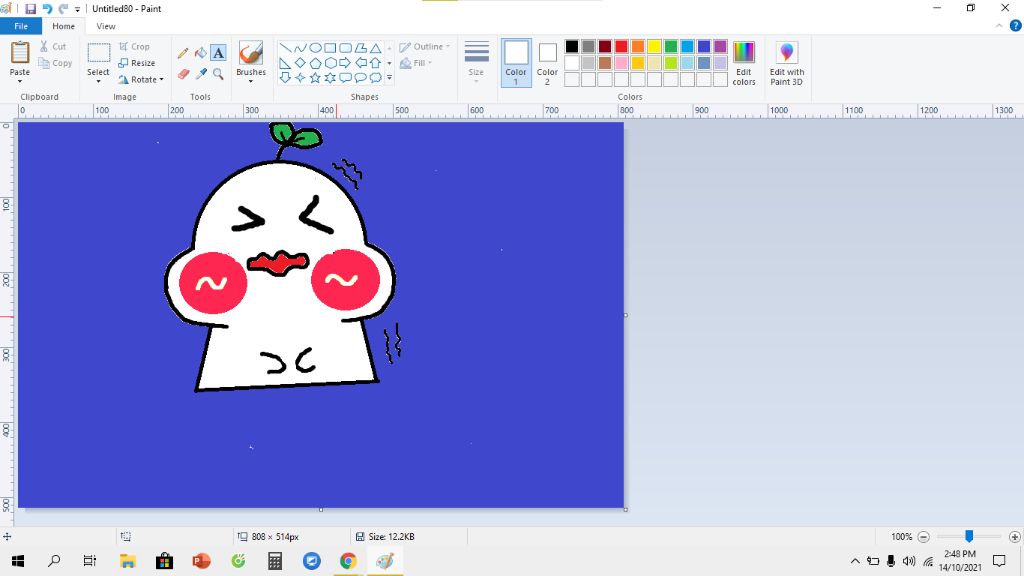Screen dimensions: 1024x576
Task: Pick the pink rose color swatch
Action: (x=621, y=63)
